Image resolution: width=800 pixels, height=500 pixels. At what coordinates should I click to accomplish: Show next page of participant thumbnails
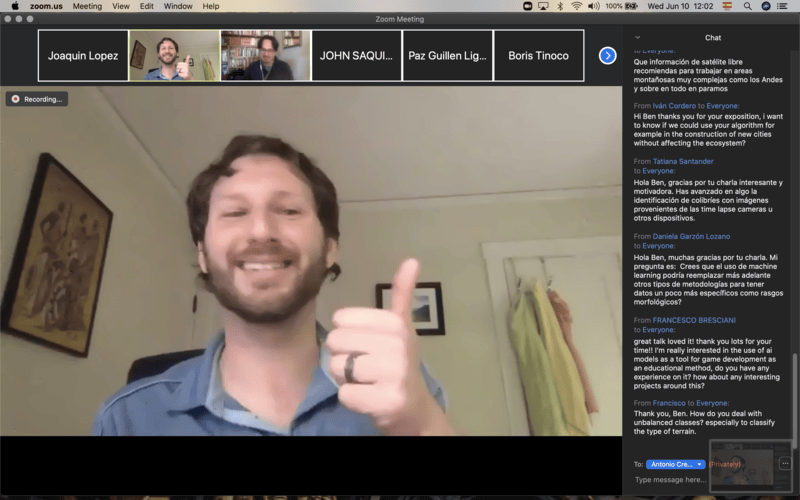[x=607, y=56]
